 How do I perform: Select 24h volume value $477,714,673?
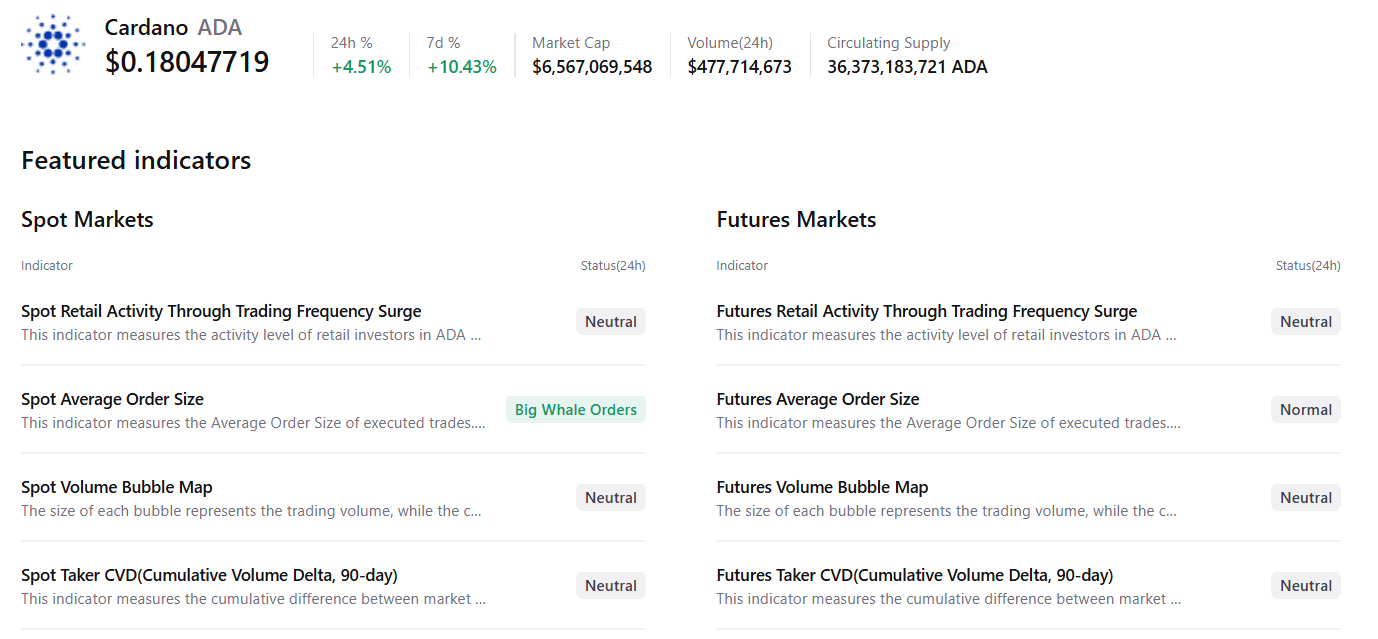click(739, 67)
